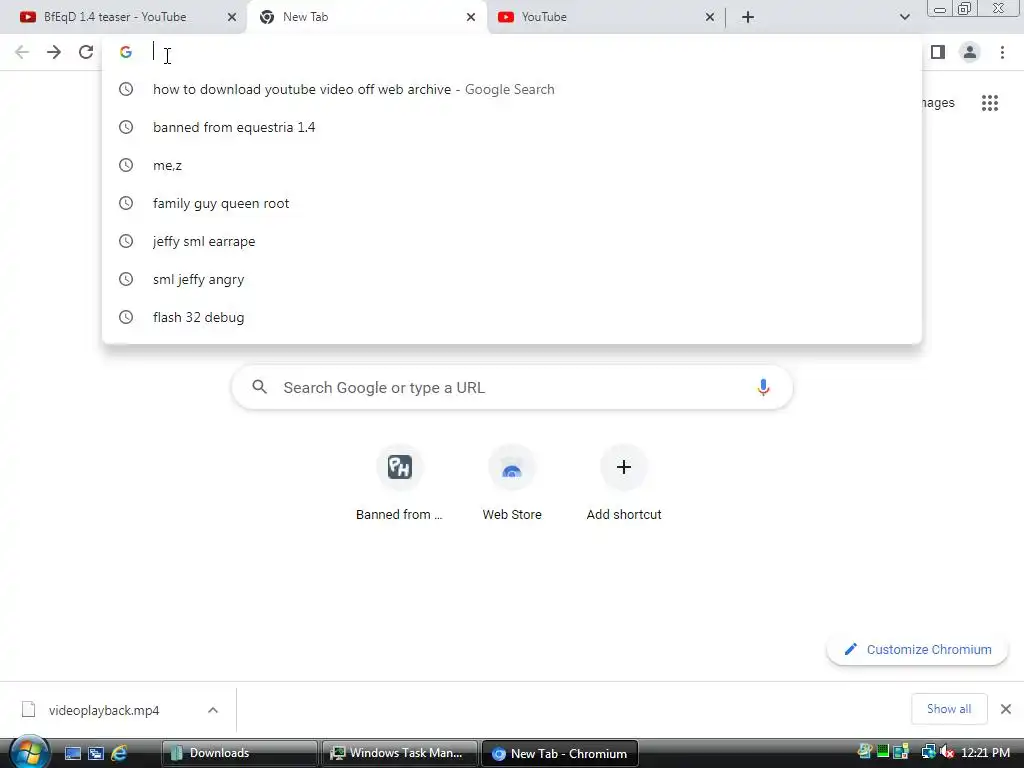The width and height of the screenshot is (1024, 768).
Task: Click the network tray icon
Action: (928, 752)
